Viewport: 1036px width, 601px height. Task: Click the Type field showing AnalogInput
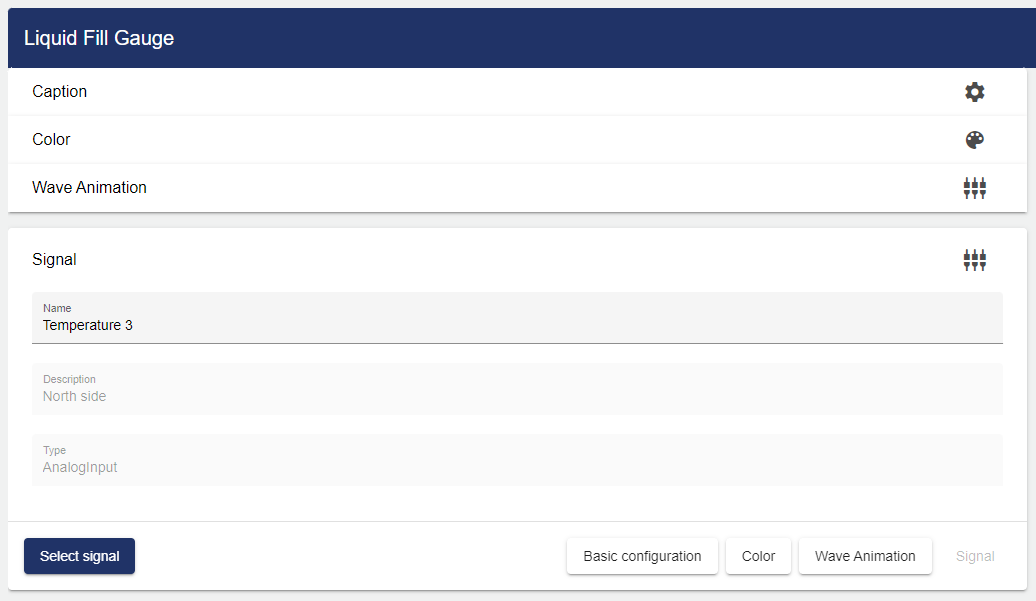517,467
